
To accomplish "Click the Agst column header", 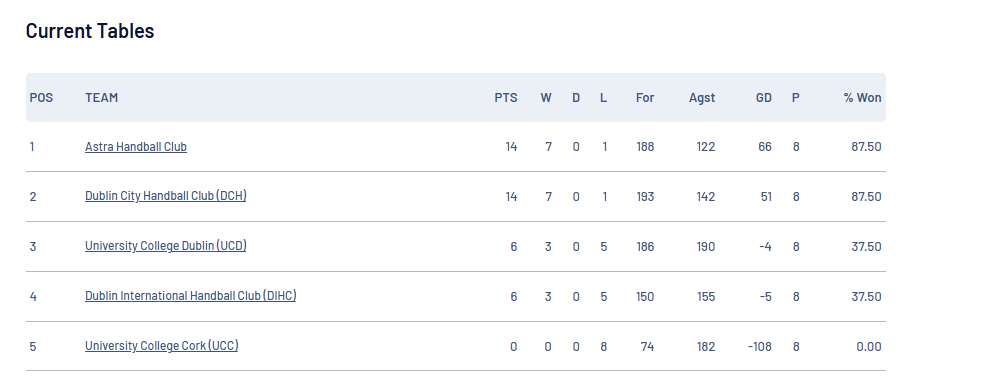I will point(702,98).
